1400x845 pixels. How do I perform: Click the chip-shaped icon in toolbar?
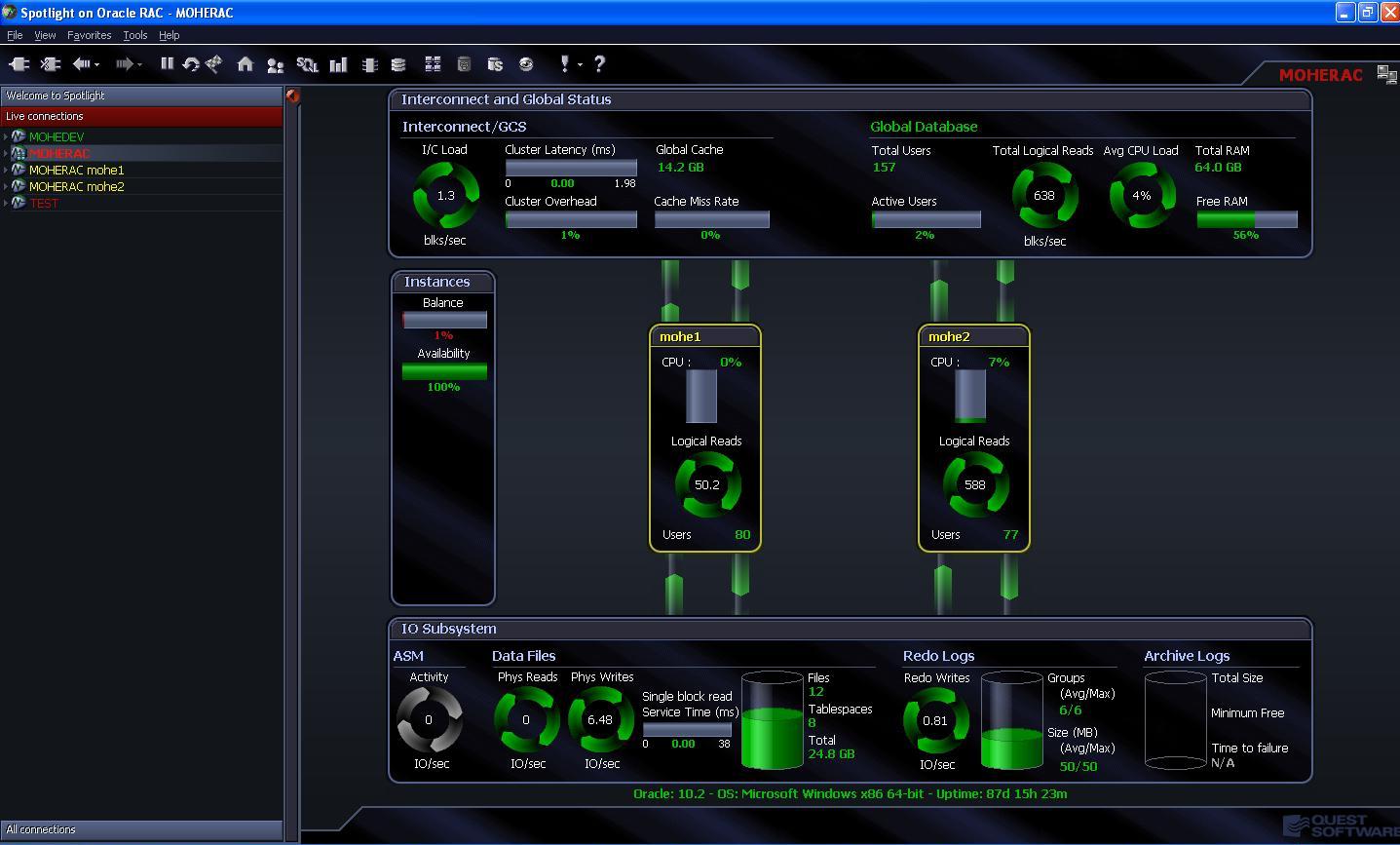coord(369,64)
